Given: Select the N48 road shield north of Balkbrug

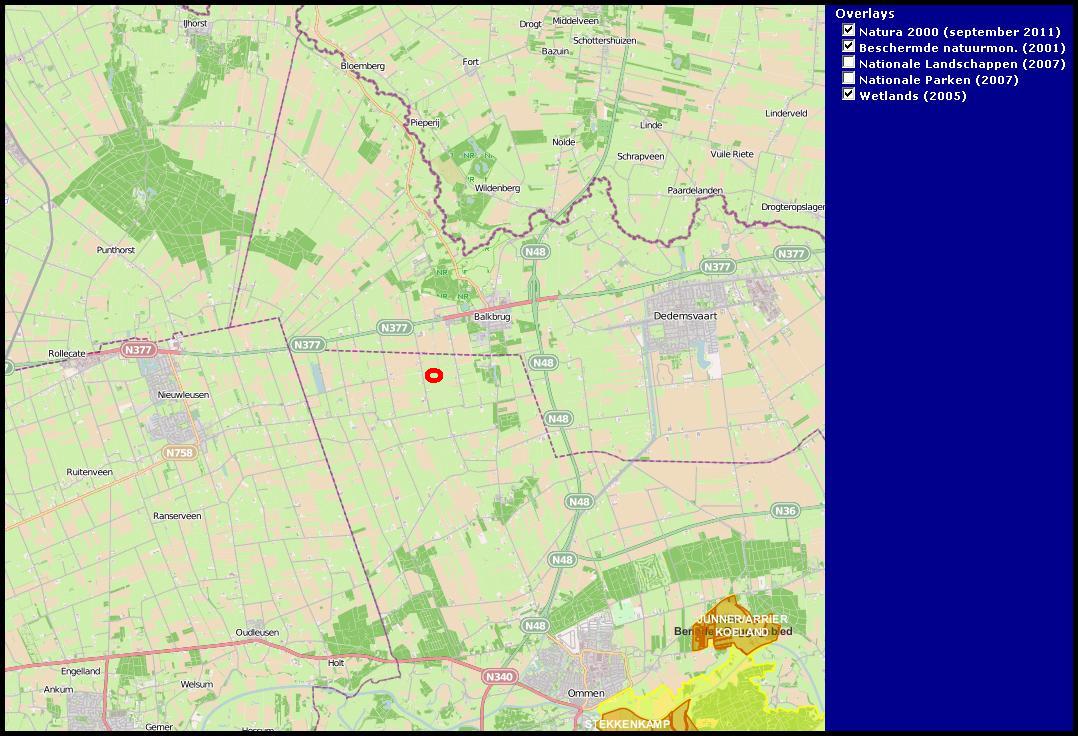Looking at the screenshot, I should [x=535, y=252].
